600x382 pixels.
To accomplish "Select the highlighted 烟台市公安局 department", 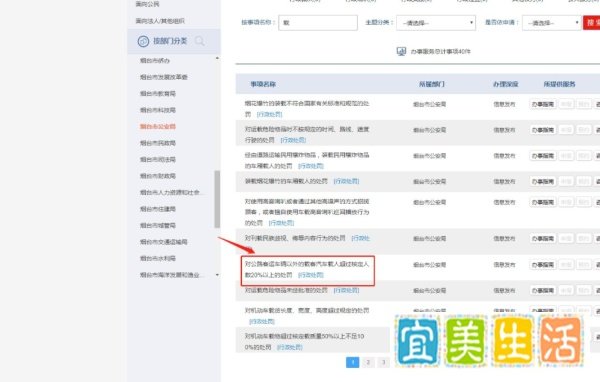I will (x=158, y=126).
